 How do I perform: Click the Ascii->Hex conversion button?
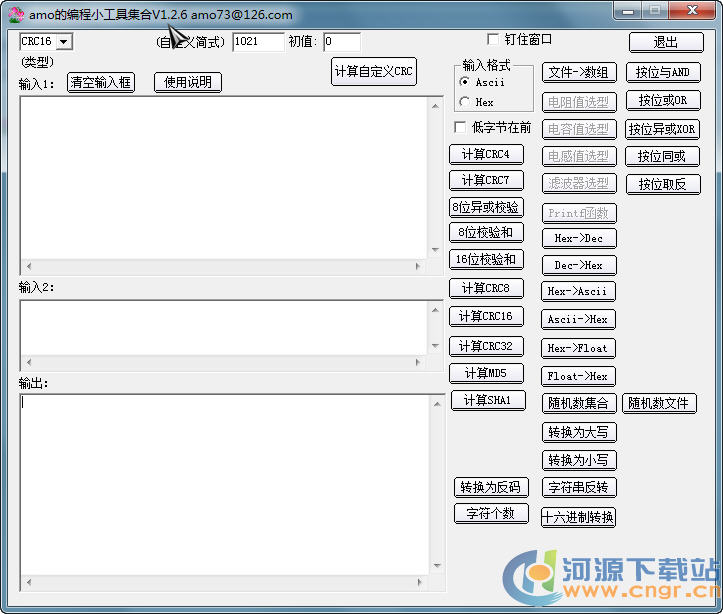tap(578, 319)
